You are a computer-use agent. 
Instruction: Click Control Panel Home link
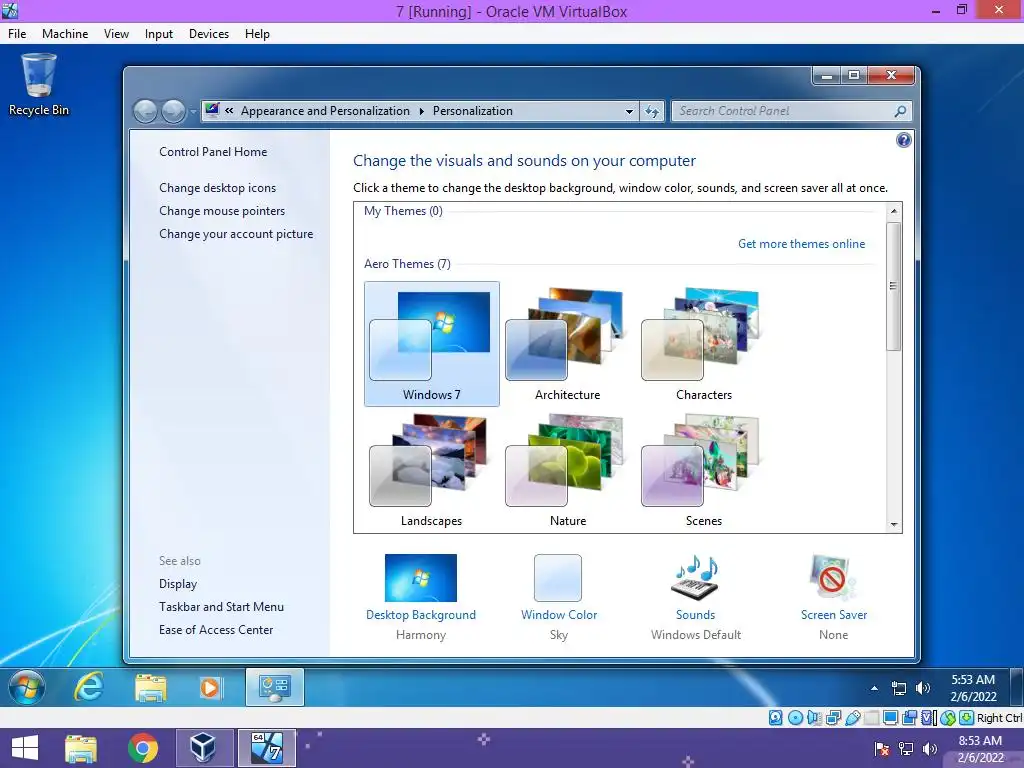(213, 152)
